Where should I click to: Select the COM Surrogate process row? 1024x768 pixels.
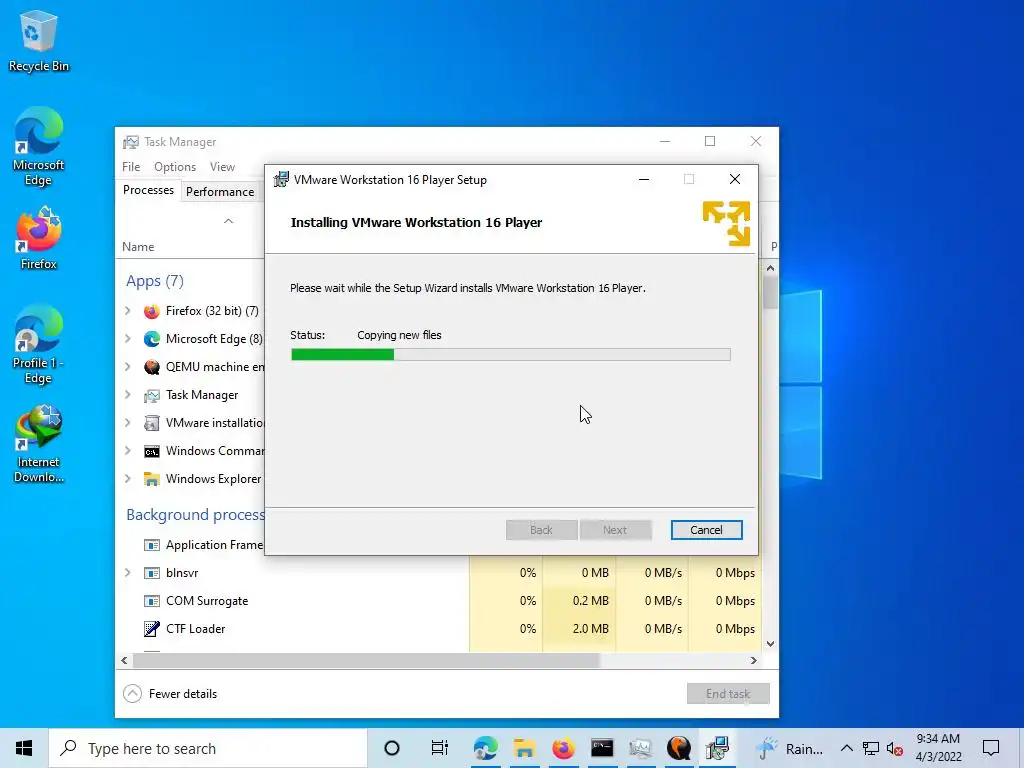(439, 601)
